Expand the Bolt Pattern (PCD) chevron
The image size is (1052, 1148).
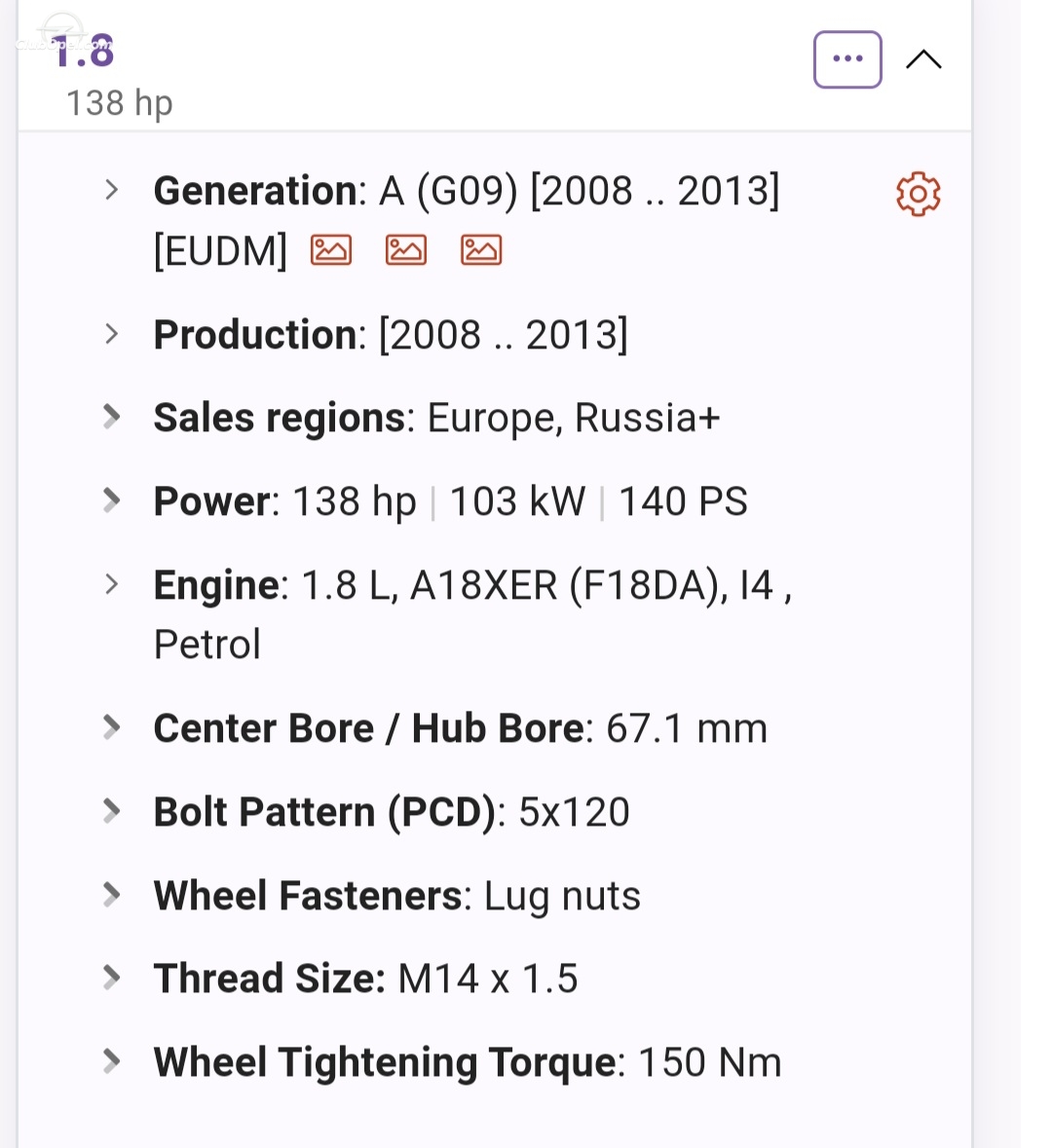pyautogui.click(x=111, y=810)
